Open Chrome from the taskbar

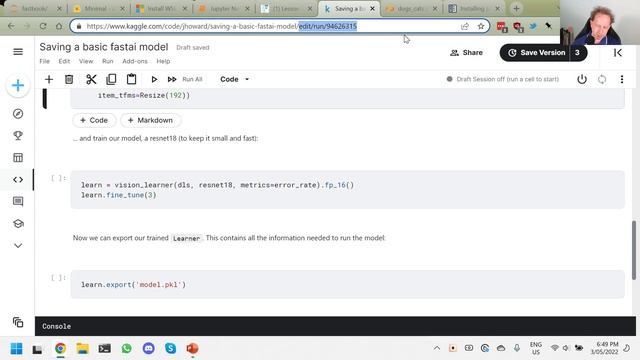[x=60, y=349]
